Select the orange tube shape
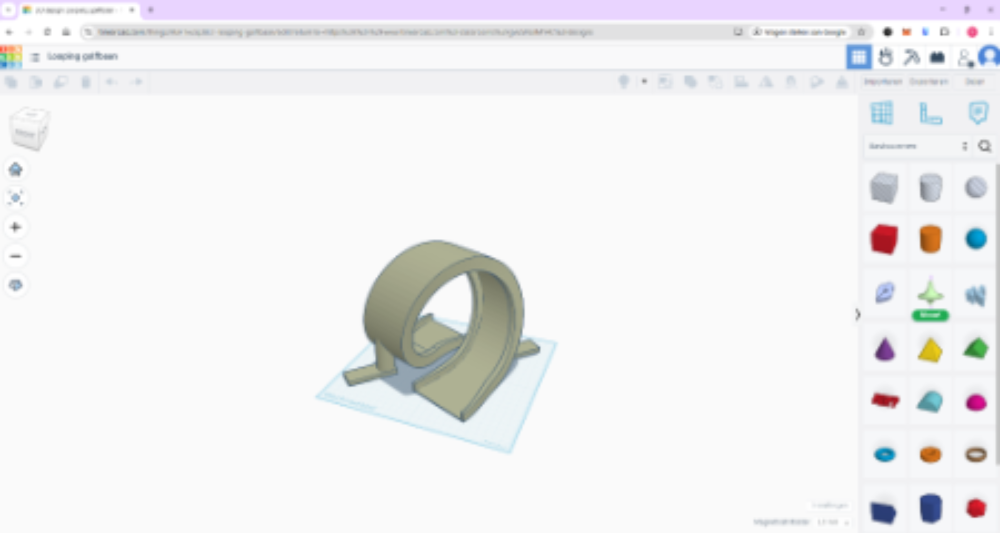This screenshot has height=533, width=1000. [x=930, y=454]
